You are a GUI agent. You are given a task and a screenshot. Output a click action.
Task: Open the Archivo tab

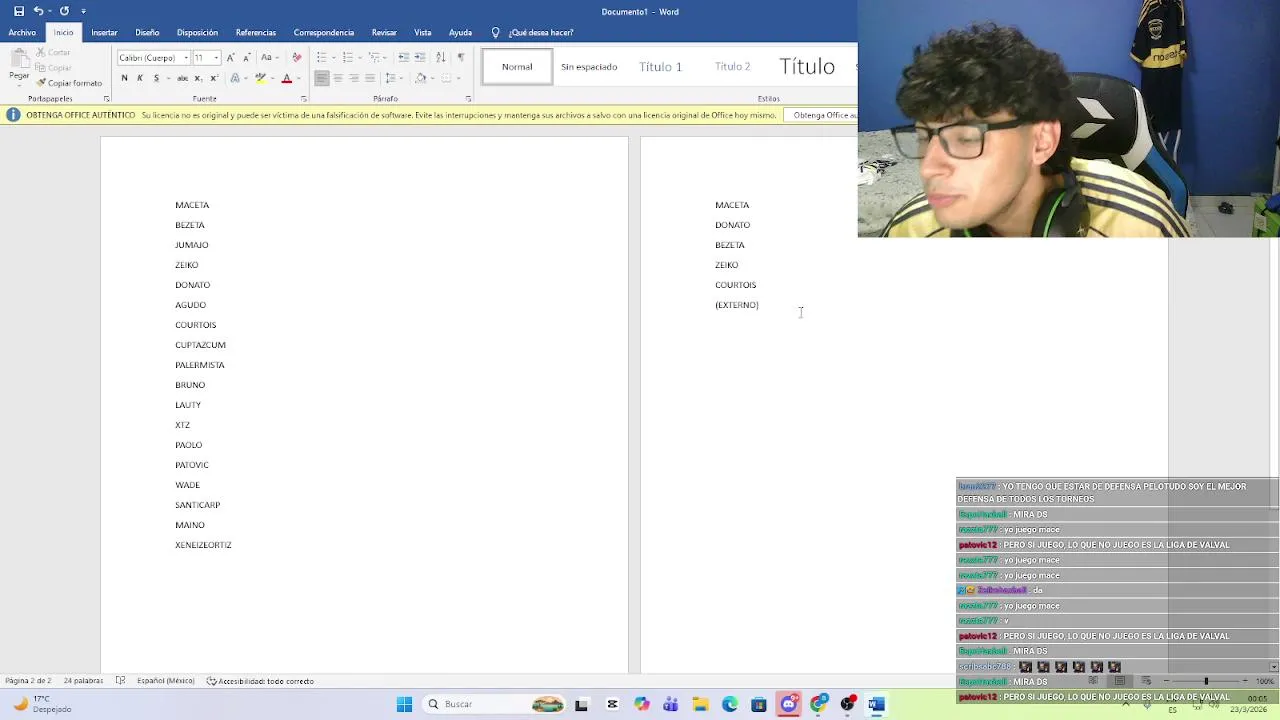click(x=22, y=32)
